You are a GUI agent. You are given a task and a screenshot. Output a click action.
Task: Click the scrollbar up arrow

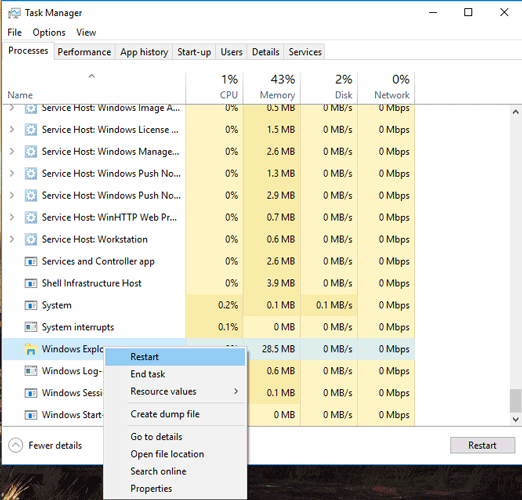pos(515,112)
